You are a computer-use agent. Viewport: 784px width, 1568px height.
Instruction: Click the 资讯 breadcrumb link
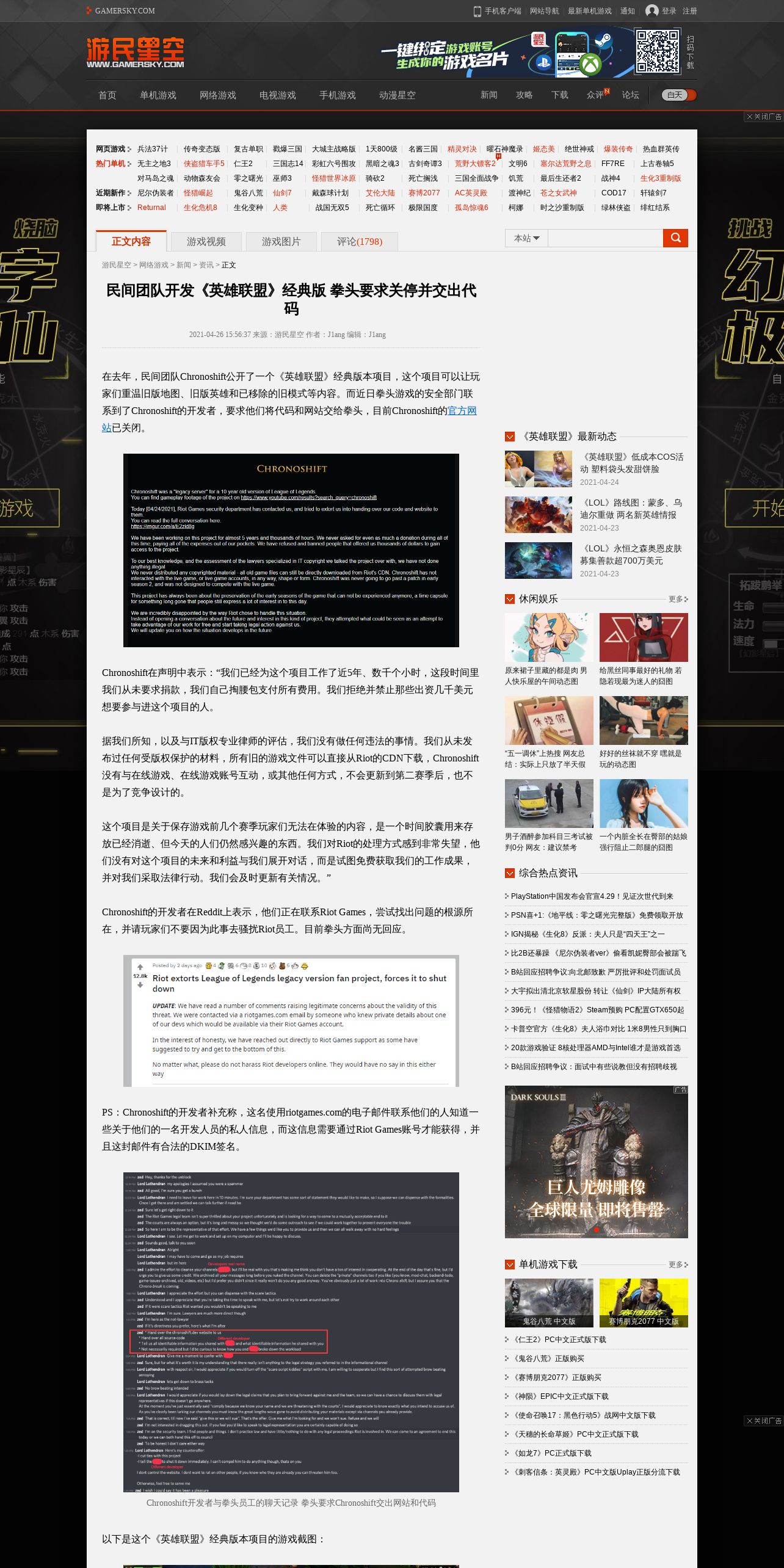pyautogui.click(x=206, y=265)
